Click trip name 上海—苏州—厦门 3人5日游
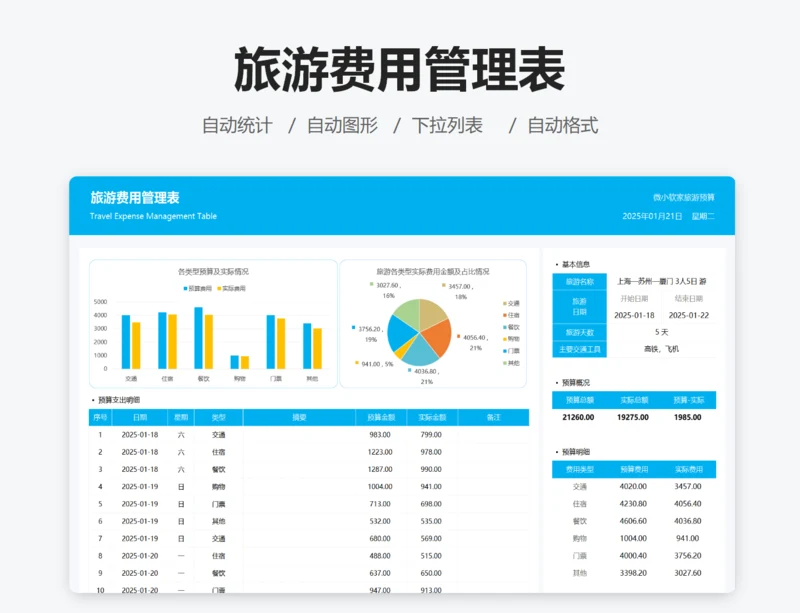This screenshot has width=800, height=613. point(661,281)
